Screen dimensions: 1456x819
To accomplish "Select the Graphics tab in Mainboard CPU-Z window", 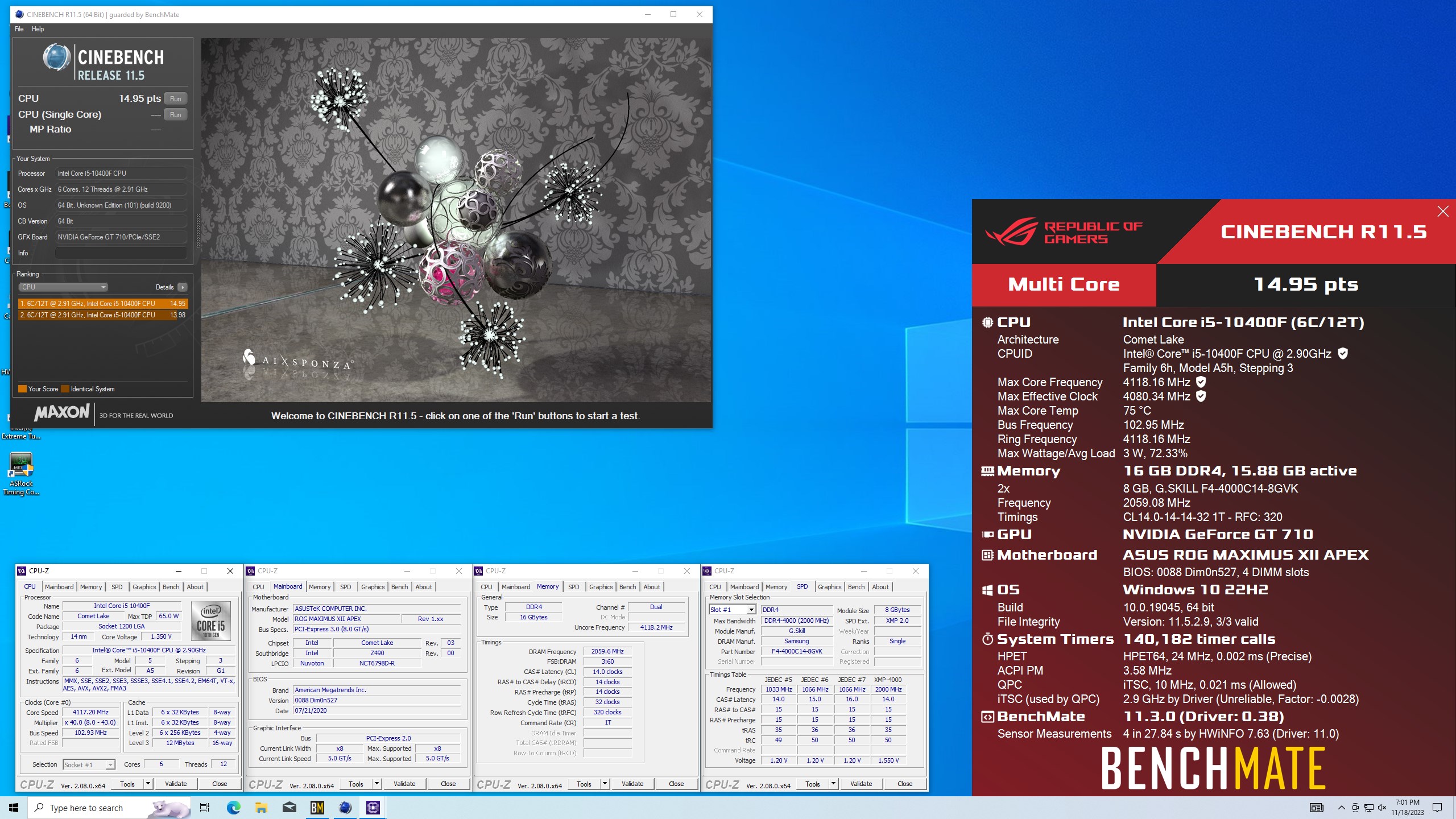I will click(x=373, y=587).
